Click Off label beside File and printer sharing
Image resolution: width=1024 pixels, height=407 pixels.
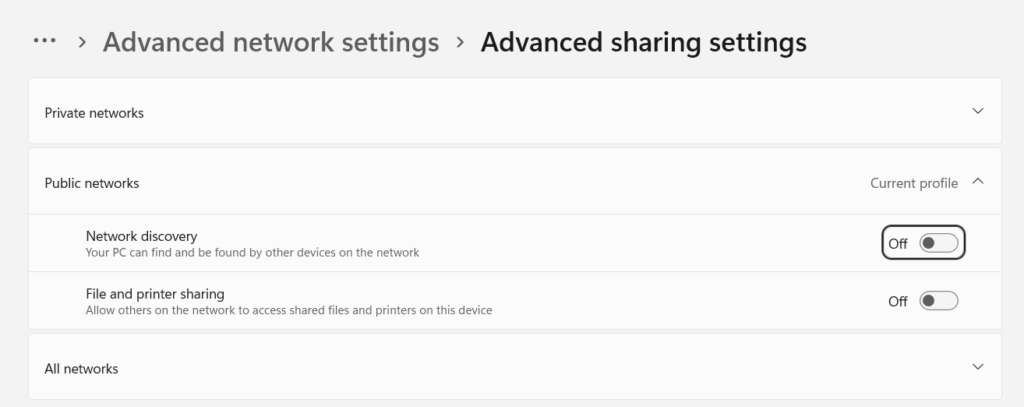click(898, 301)
